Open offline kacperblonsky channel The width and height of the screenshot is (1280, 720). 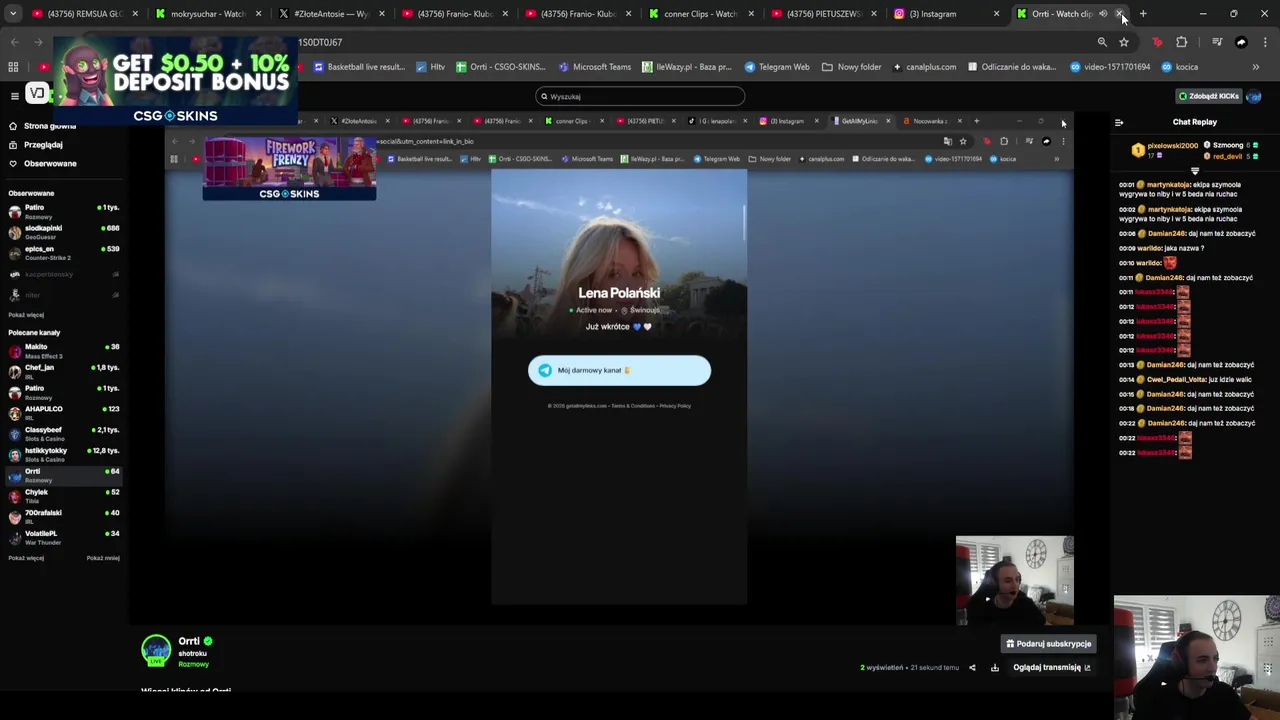[63, 274]
